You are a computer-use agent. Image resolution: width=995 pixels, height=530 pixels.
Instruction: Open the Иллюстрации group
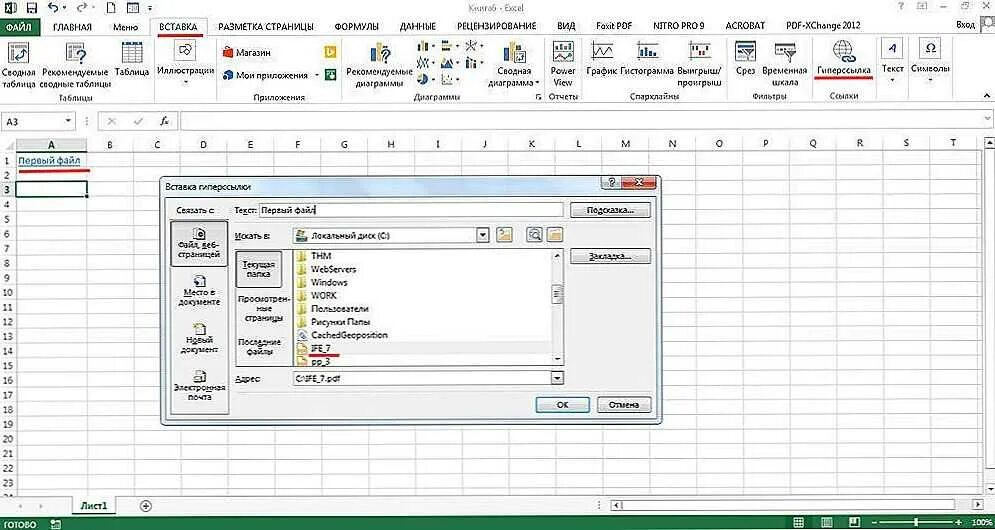coord(185,63)
